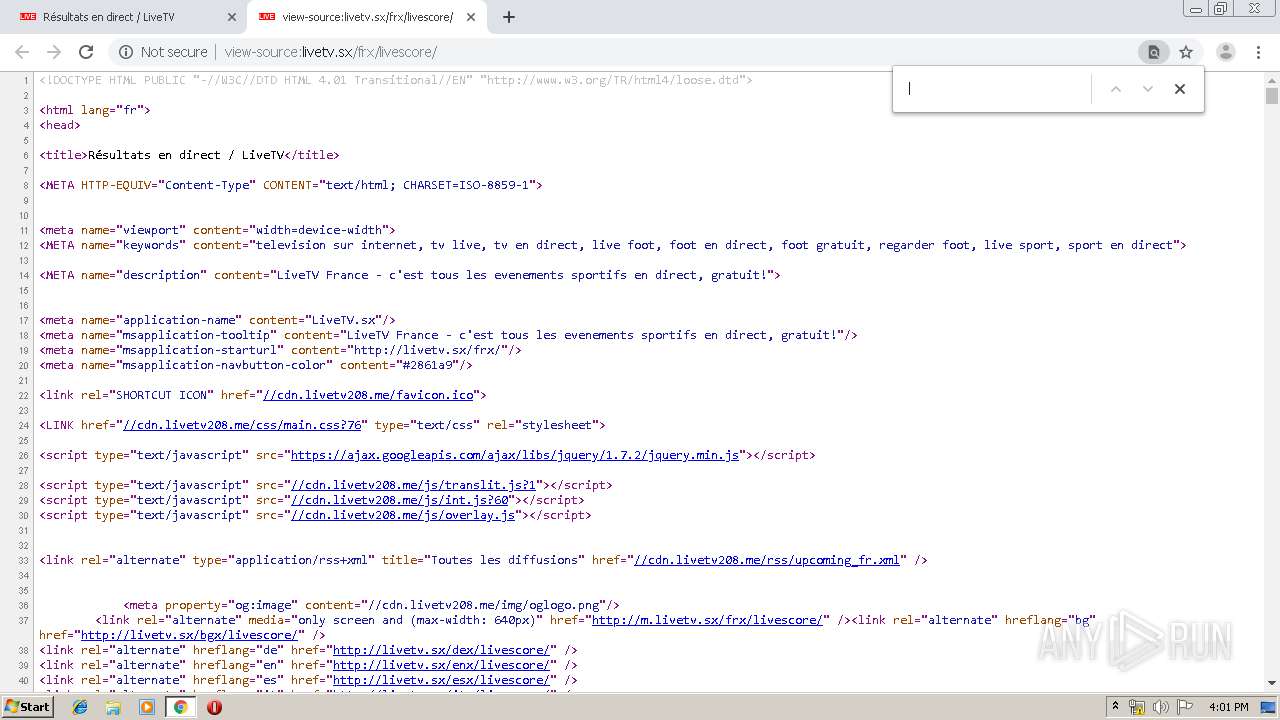Switch to Résultats en direct / LiveTV tab
The height and width of the screenshot is (720, 1280).
pyautogui.click(x=127, y=17)
